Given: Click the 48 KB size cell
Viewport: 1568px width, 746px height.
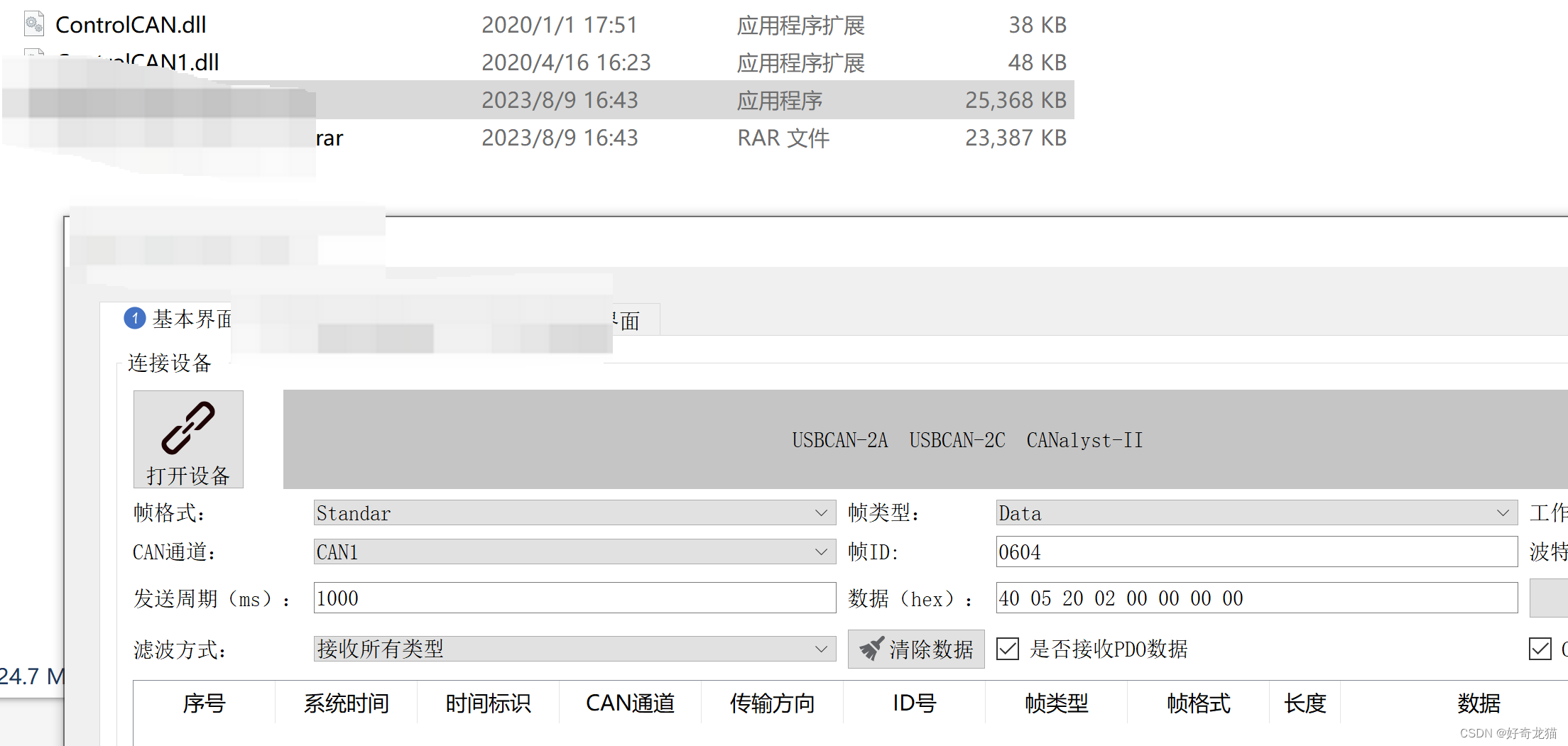Looking at the screenshot, I should [x=1037, y=62].
